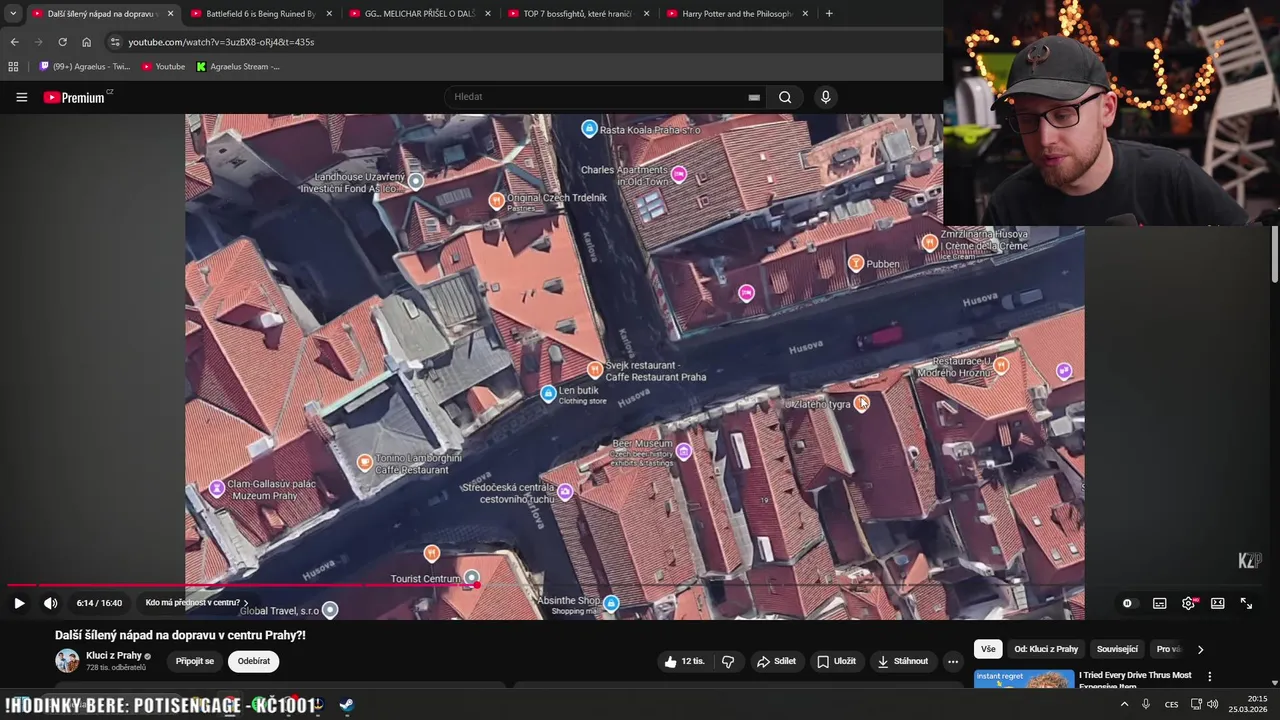Image resolution: width=1280 pixels, height=720 pixels.
Task: Switch to theater mode
Action: coord(1217,603)
